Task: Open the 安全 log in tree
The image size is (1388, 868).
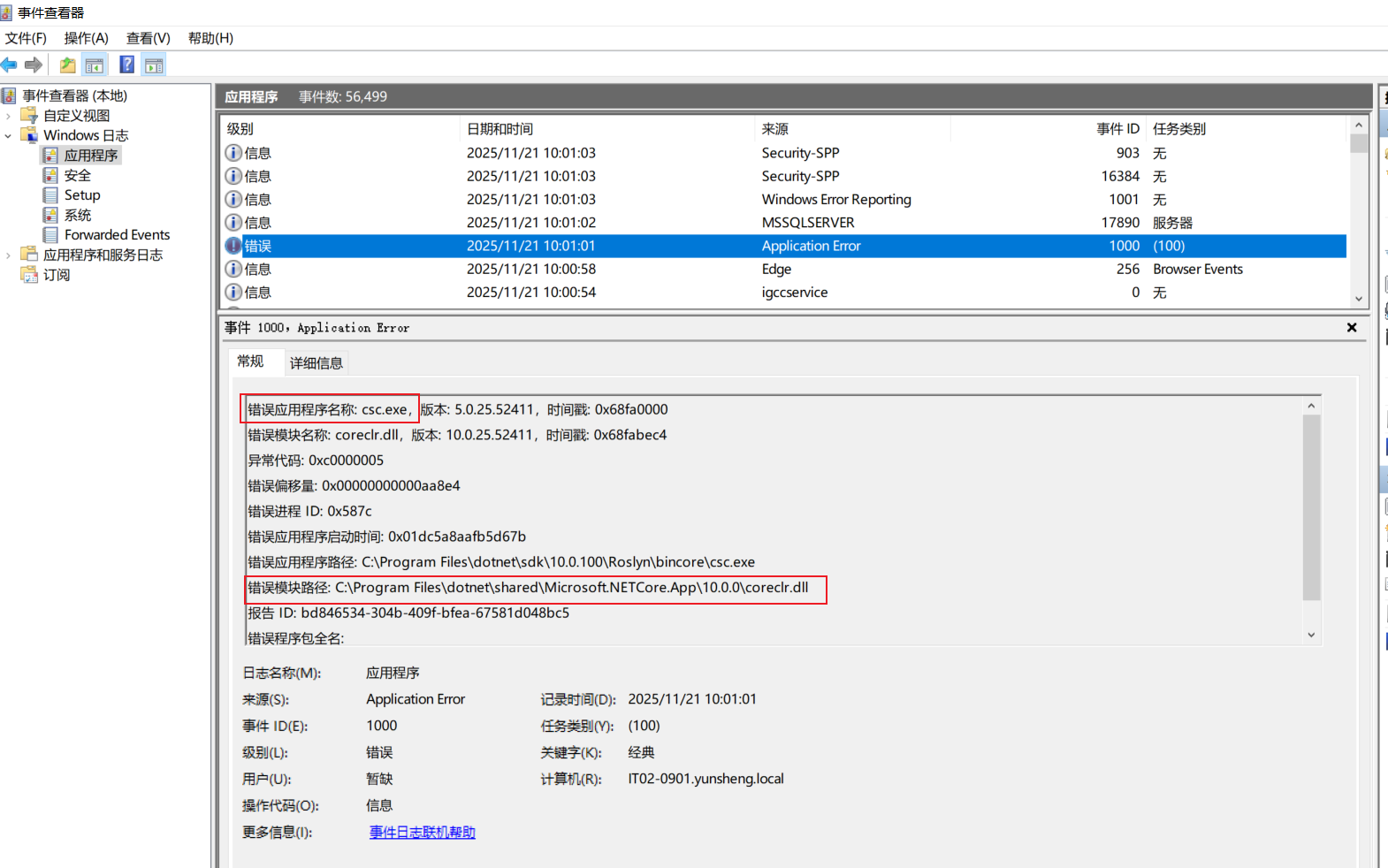Action: point(77,175)
